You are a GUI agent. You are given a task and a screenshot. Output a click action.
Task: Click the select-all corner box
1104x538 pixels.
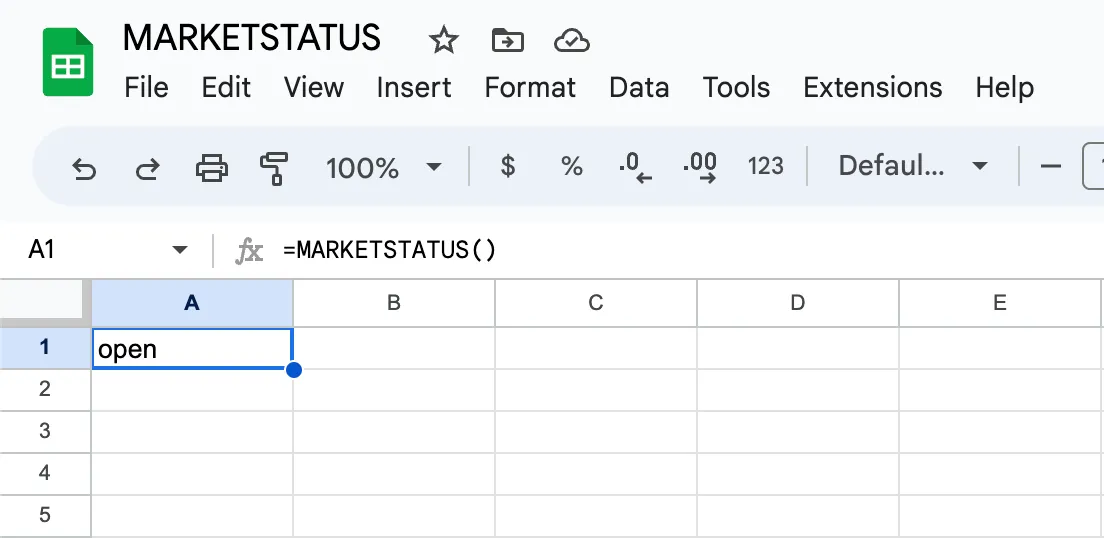coord(45,303)
